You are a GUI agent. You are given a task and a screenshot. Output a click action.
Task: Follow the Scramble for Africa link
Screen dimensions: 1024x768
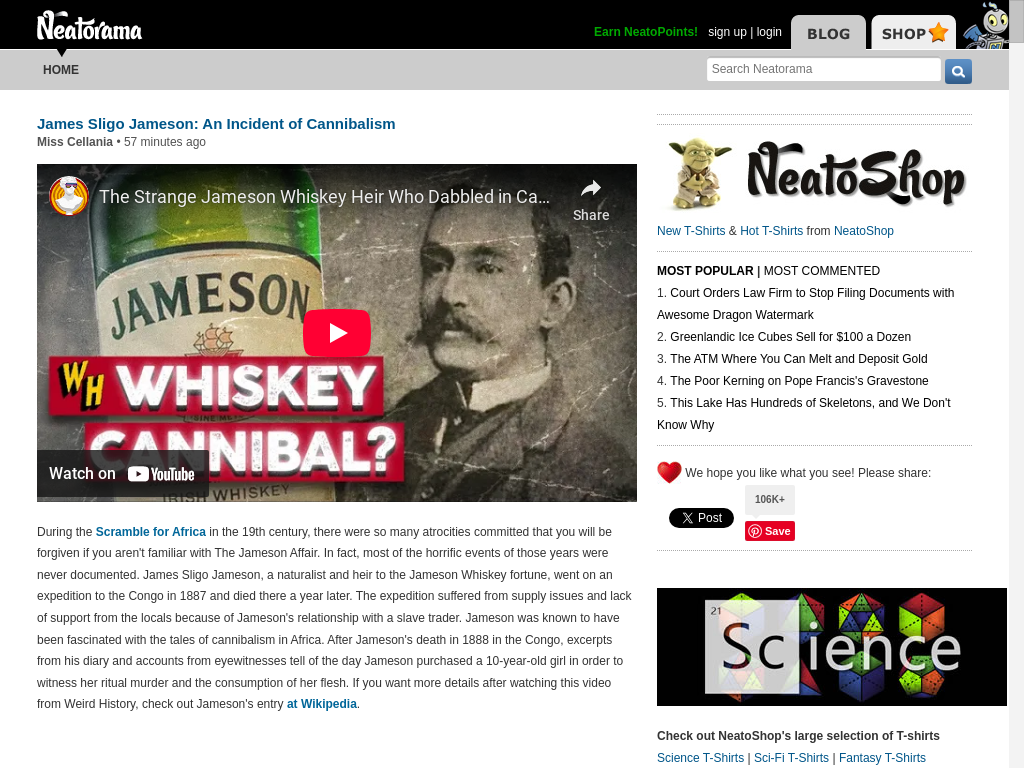[x=151, y=532]
